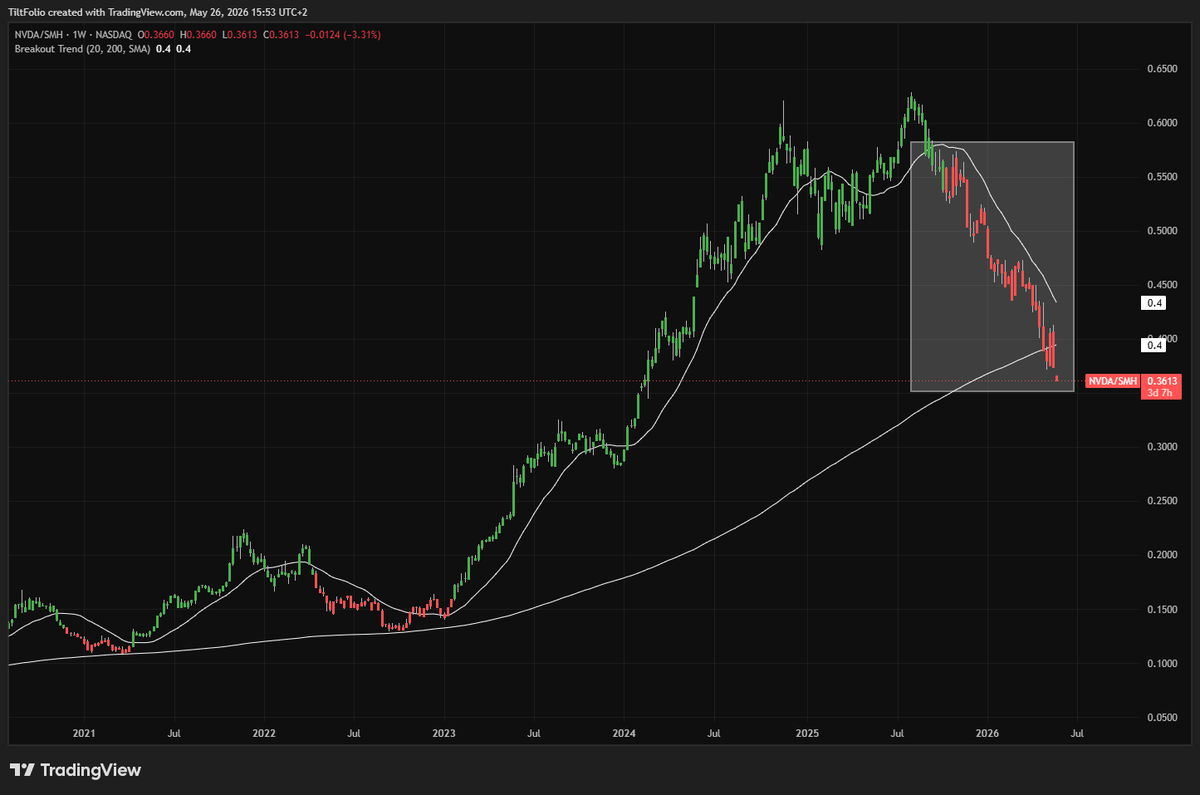Click the 2023 time axis label
The image size is (1200, 795).
tap(444, 734)
